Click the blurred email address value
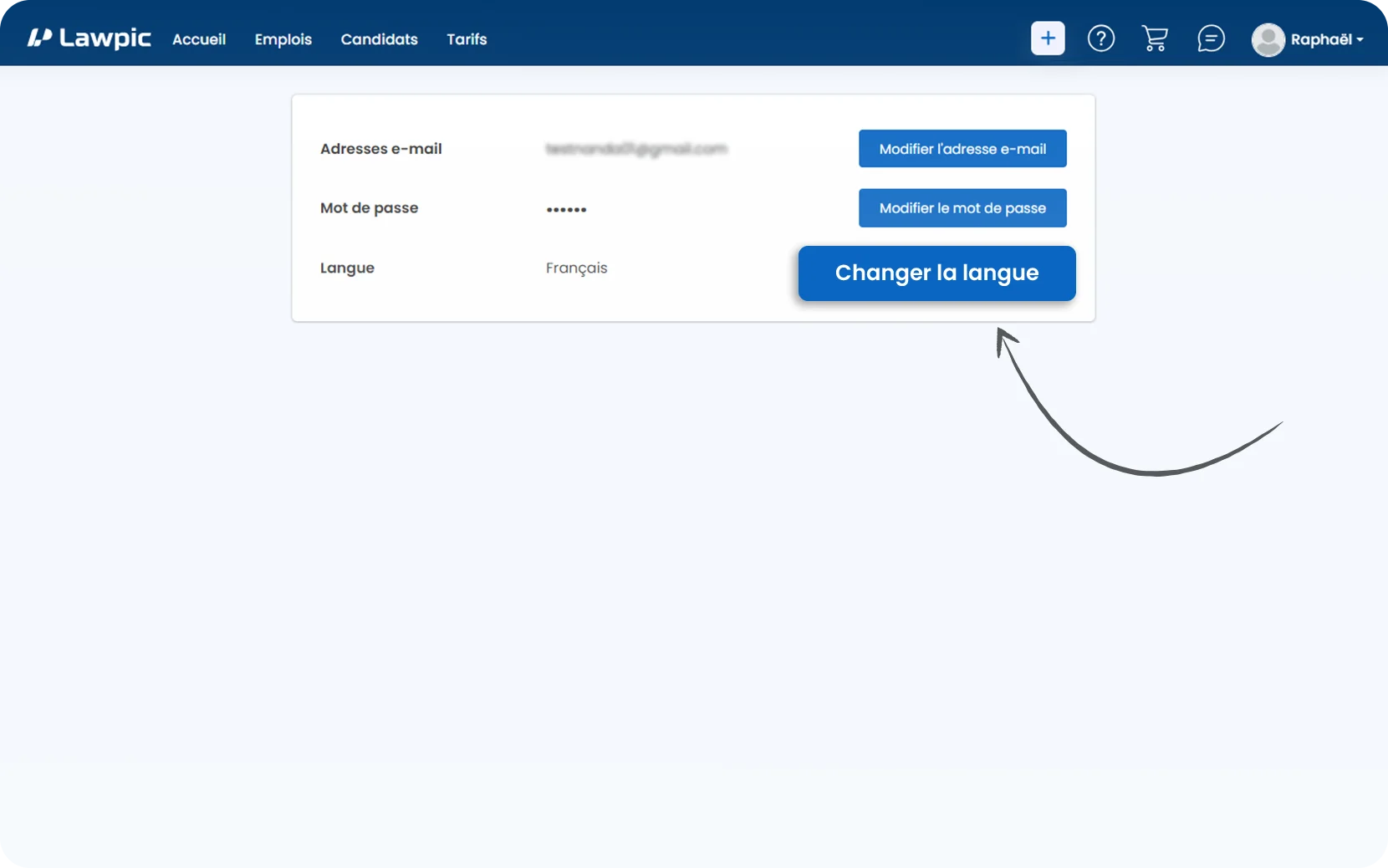 point(636,149)
